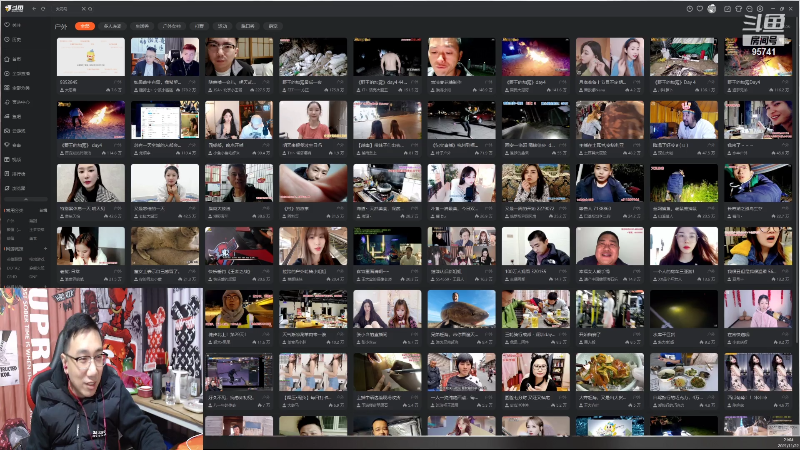
Task: Select the orange 全部 category pill
Action: click(85, 26)
